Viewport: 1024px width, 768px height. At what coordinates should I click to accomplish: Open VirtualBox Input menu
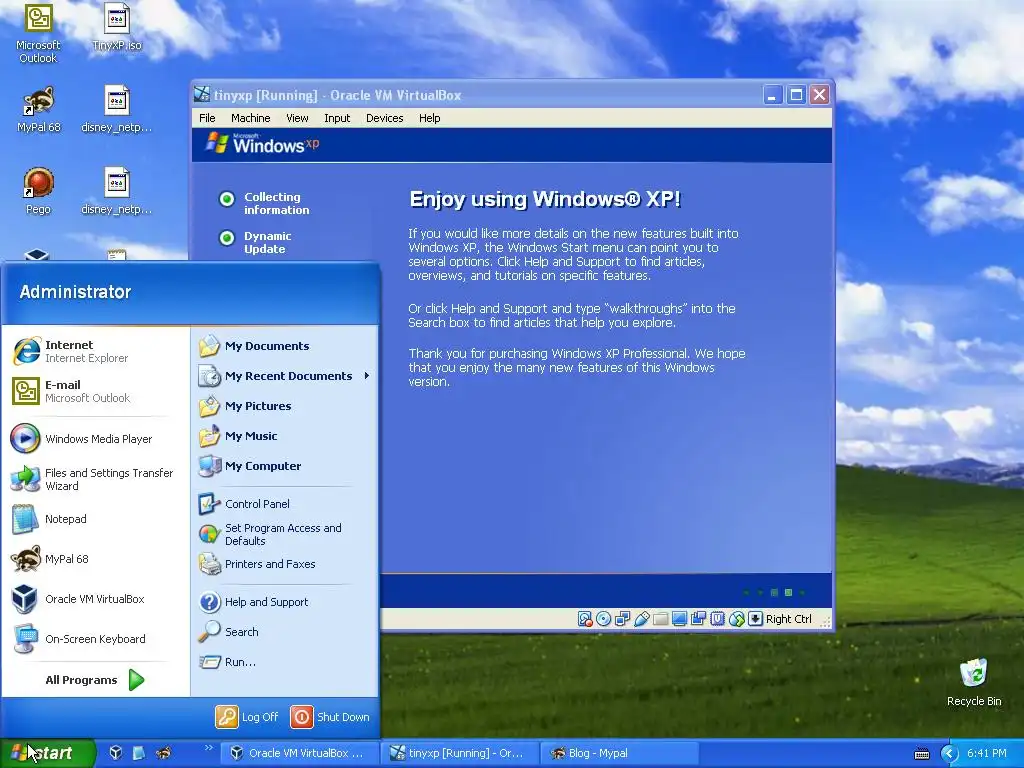pyautogui.click(x=337, y=118)
